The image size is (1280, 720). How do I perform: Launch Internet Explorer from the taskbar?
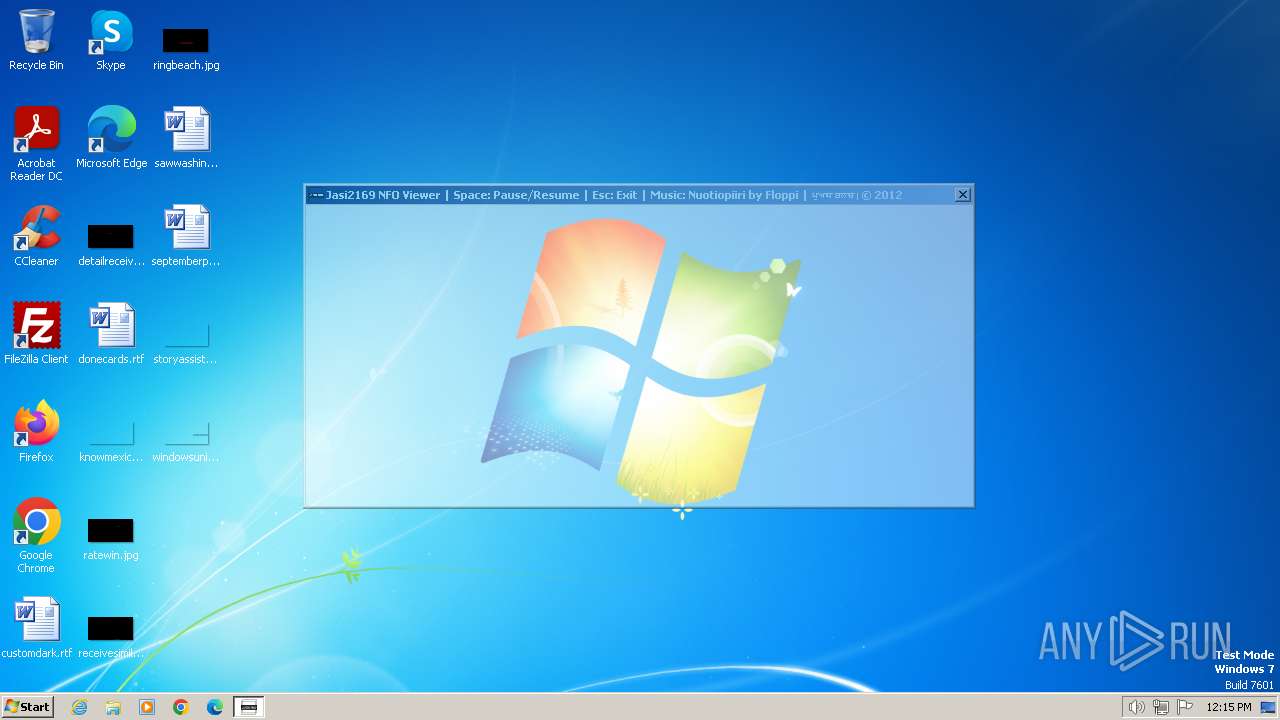coord(79,707)
